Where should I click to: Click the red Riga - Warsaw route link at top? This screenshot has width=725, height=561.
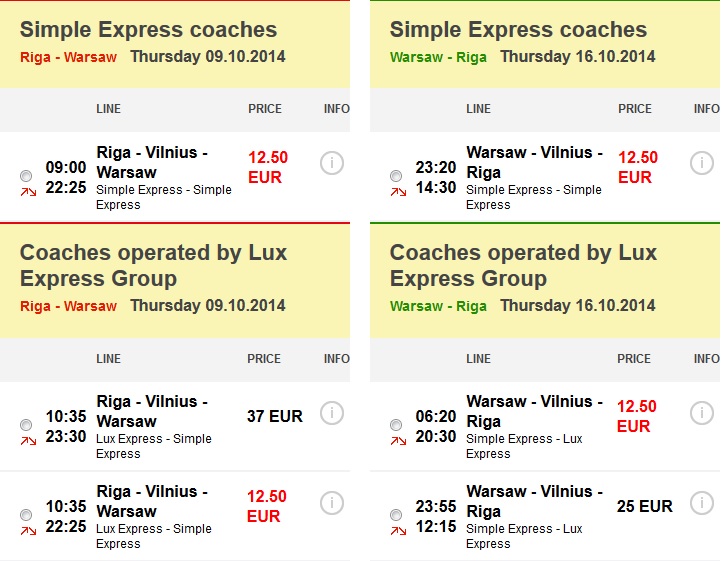click(x=68, y=57)
